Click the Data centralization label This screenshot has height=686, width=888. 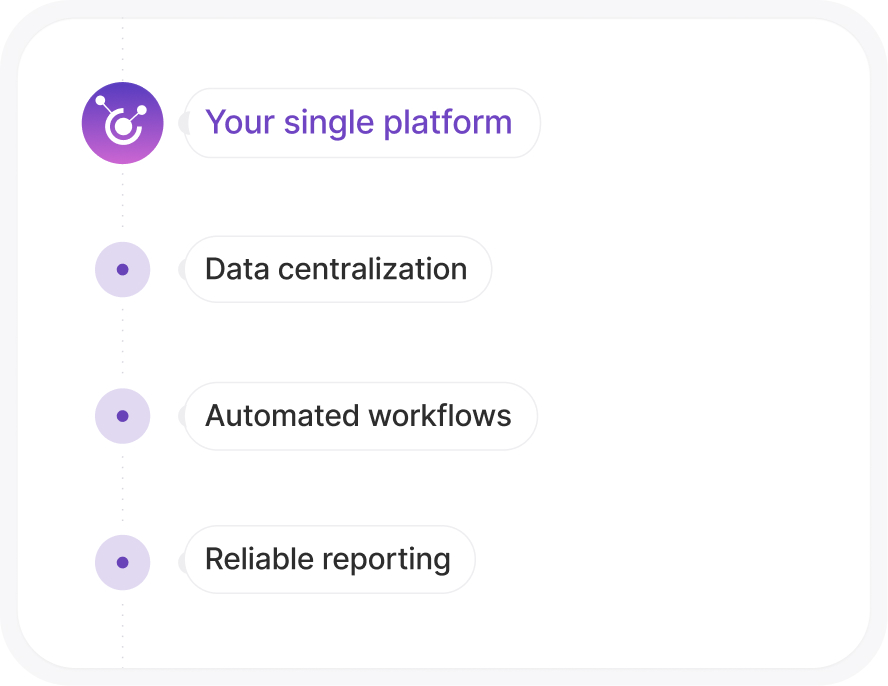(x=336, y=269)
